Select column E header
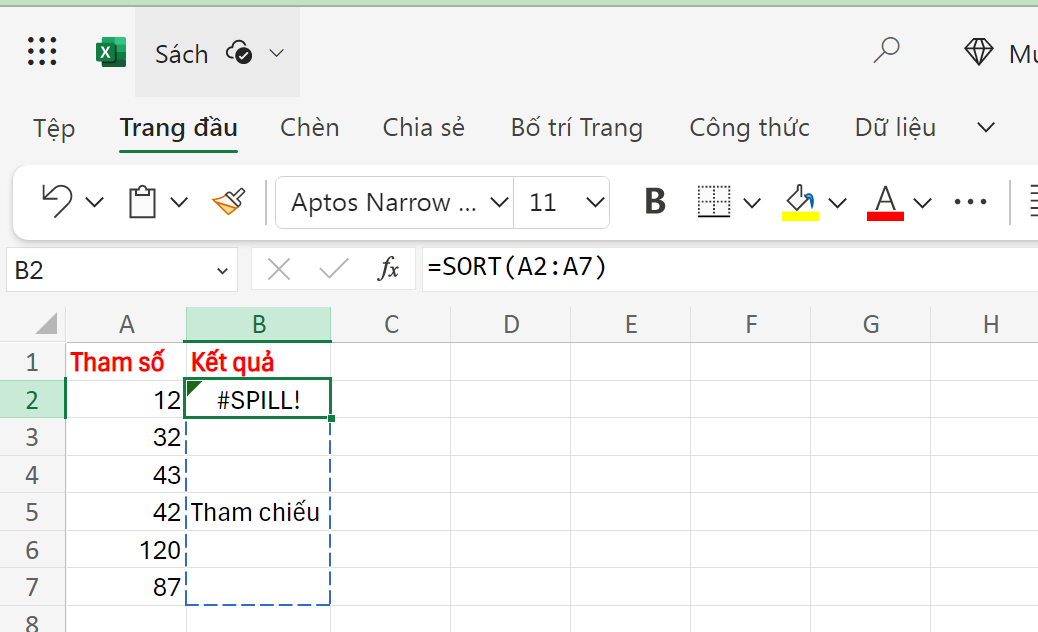This screenshot has width=1038, height=632. coord(631,324)
